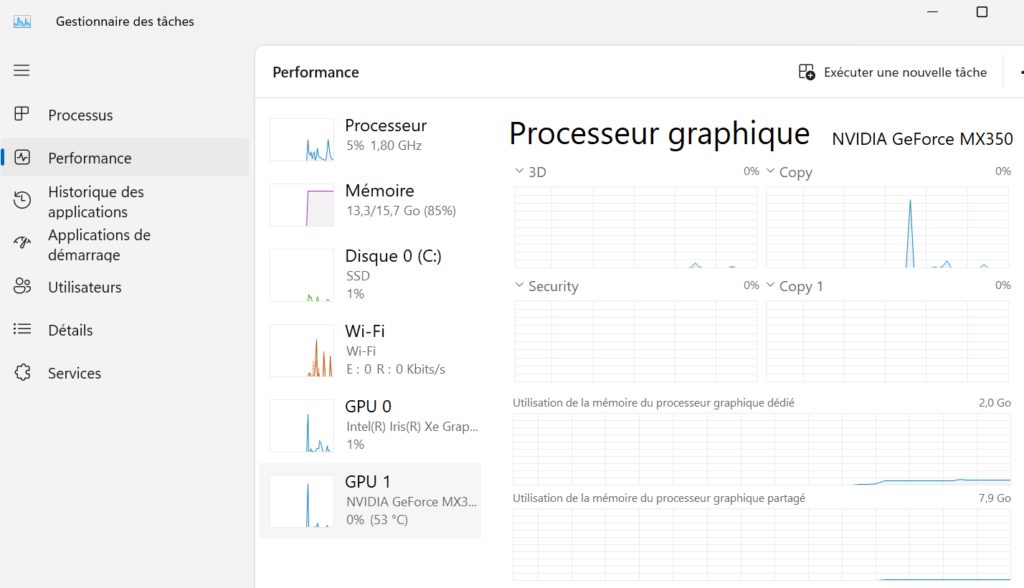Click the Task Manager app icon in title bar
This screenshot has width=1024, height=588.
(x=22, y=22)
